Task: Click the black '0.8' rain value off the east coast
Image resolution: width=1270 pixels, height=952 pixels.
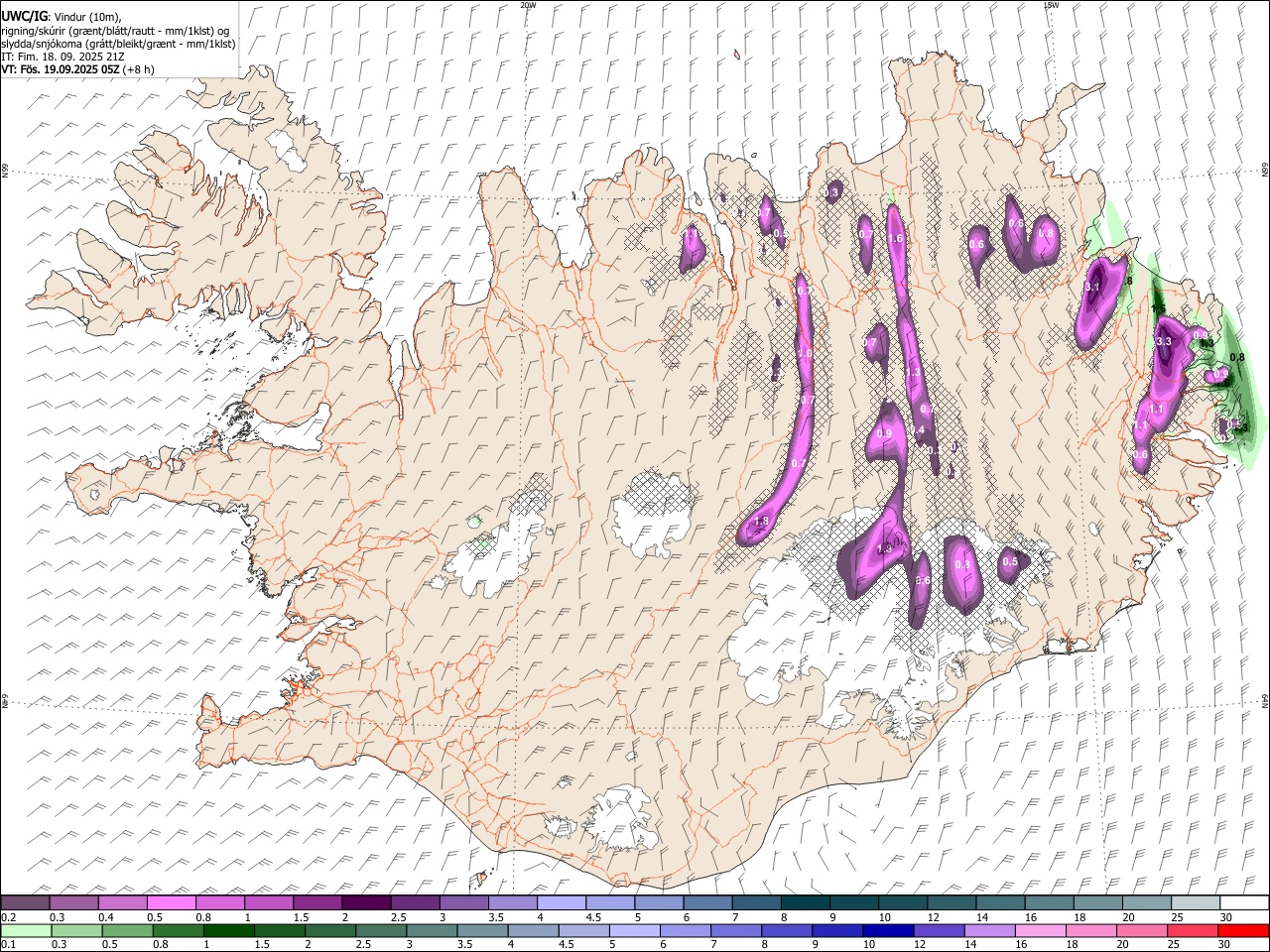Action: tap(1237, 357)
